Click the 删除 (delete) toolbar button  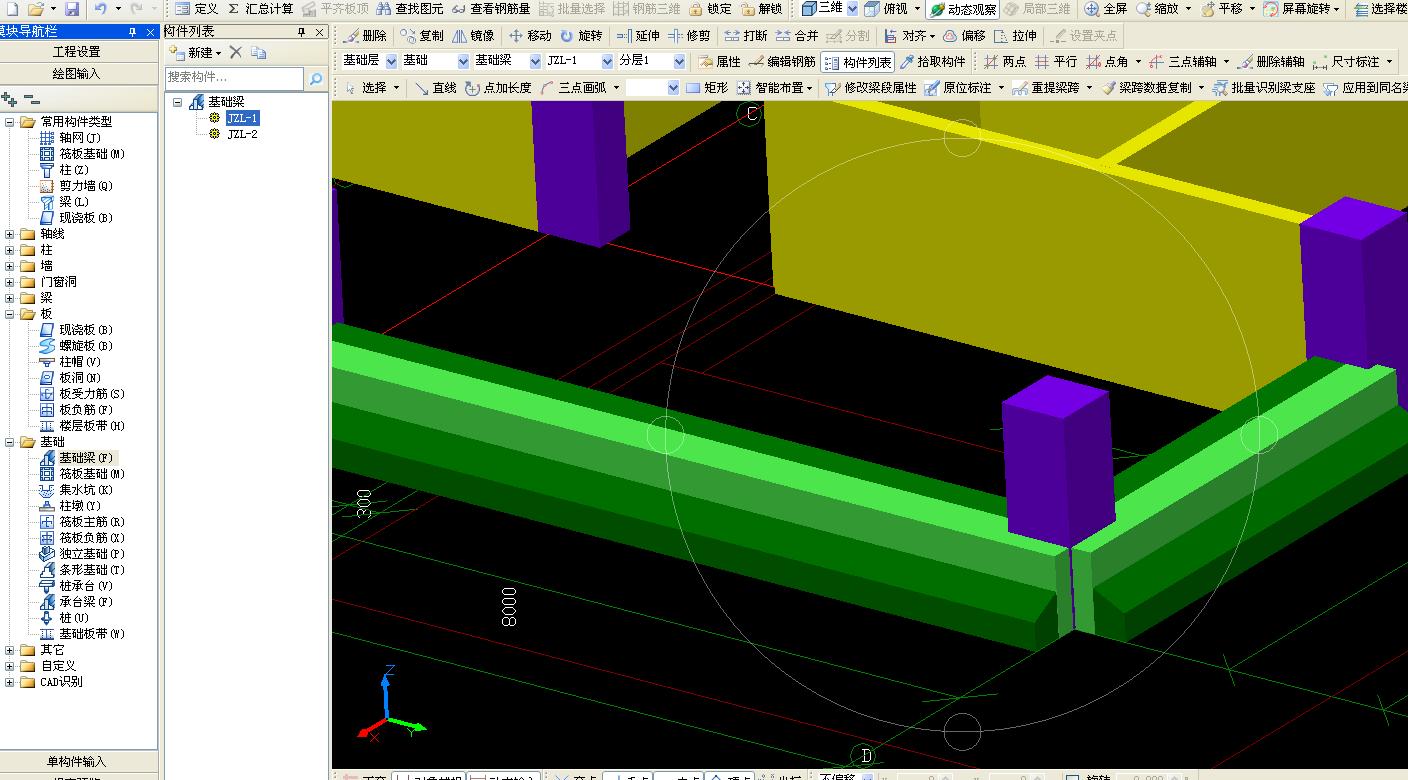point(365,35)
